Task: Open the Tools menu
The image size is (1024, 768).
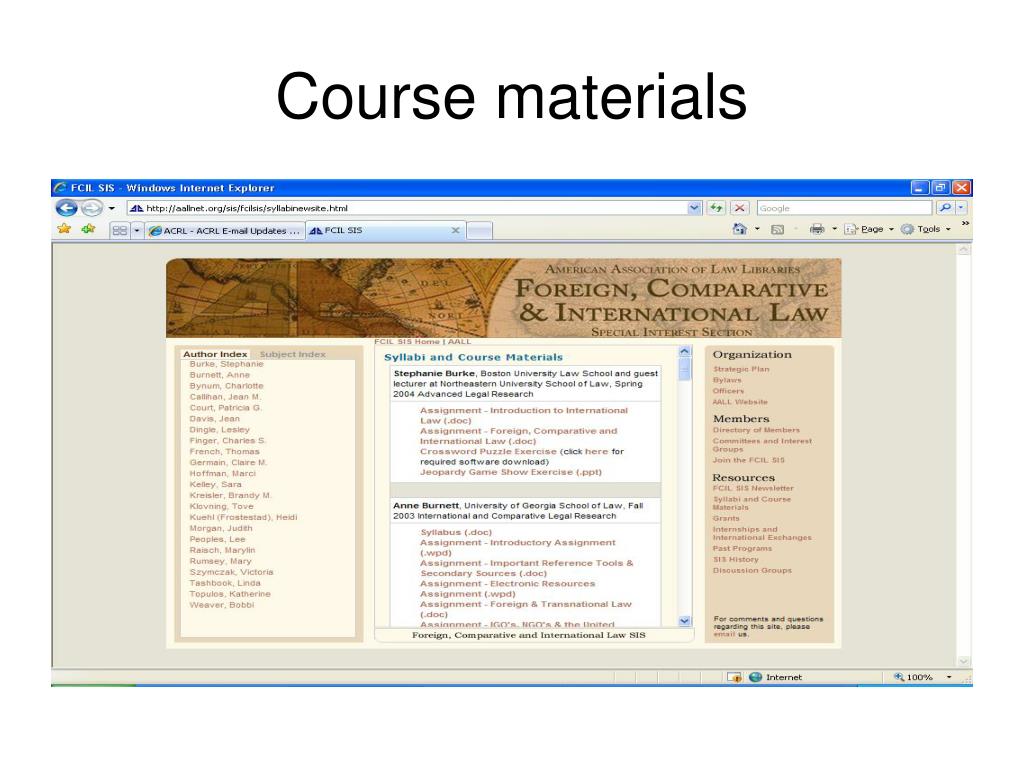Action: coord(926,229)
